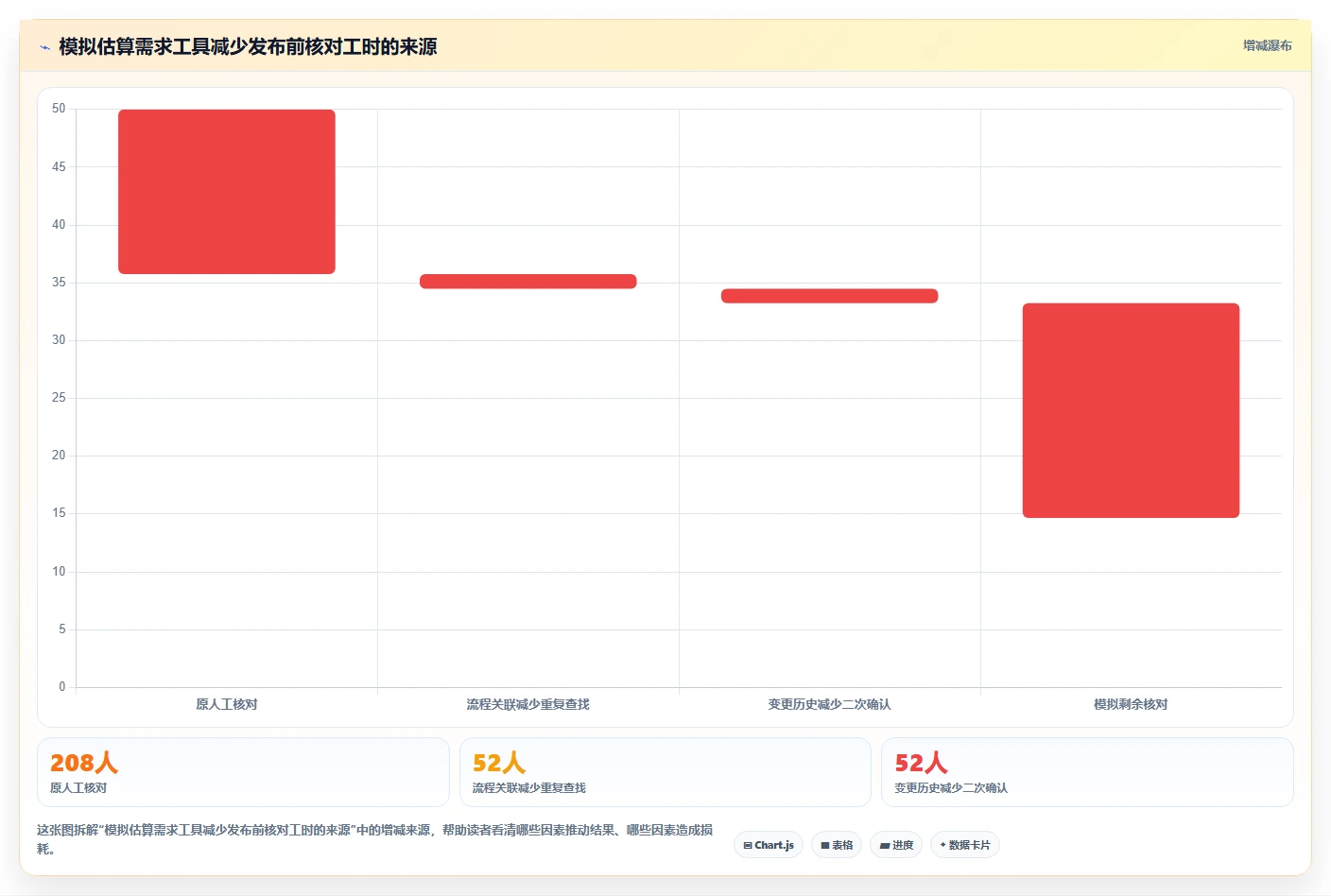Select the 原人工核对 waterfall bar
Screen dimensions: 1331x896
(x=227, y=192)
